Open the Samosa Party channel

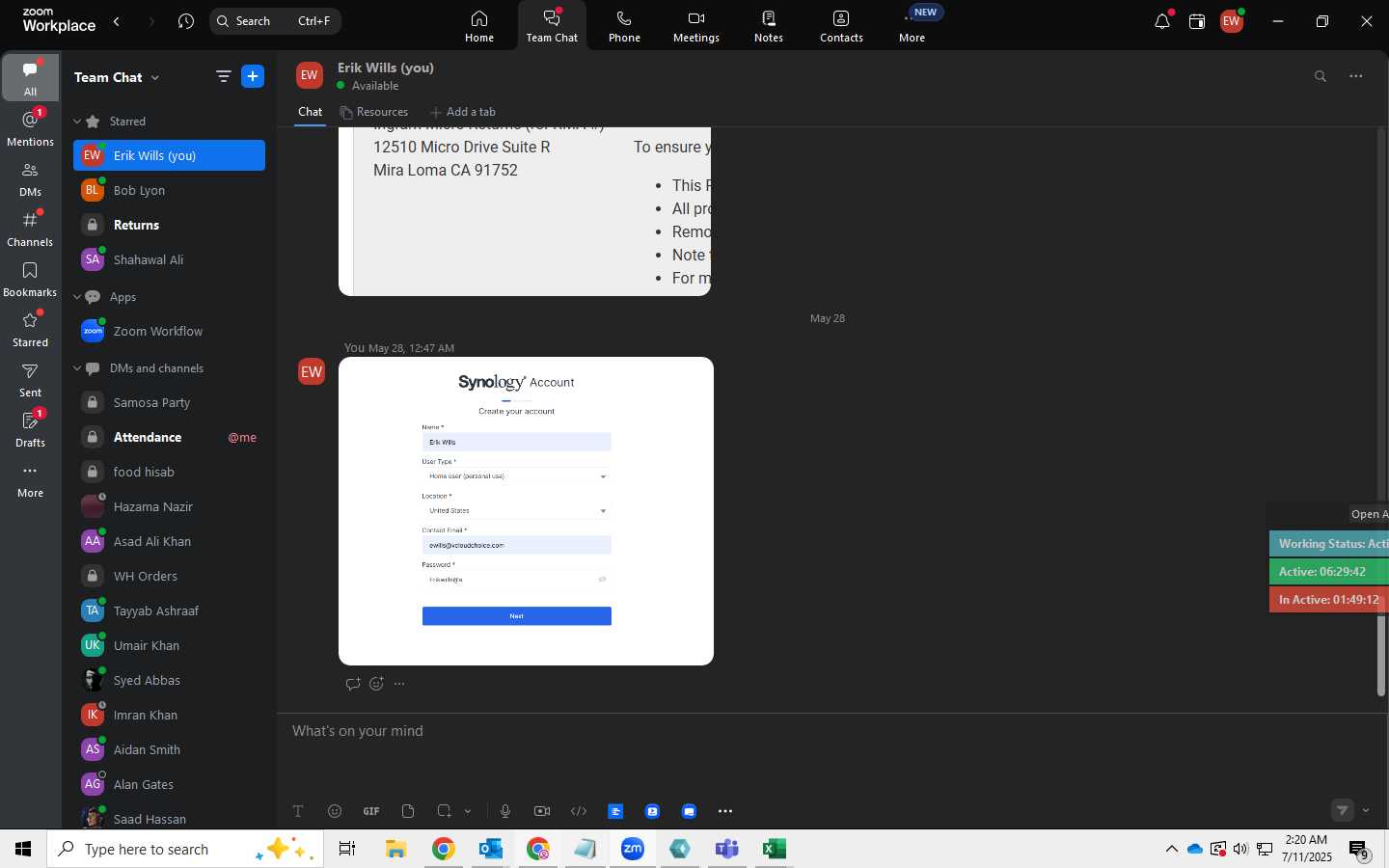(x=169, y=402)
